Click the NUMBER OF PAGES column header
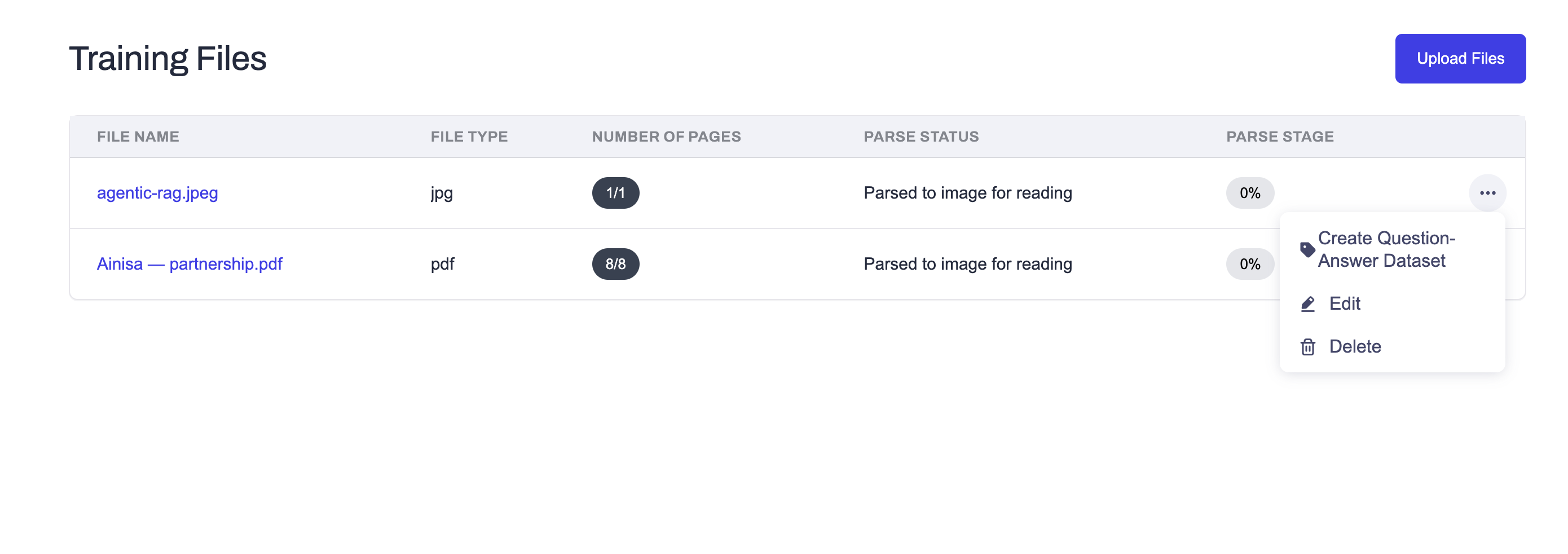This screenshot has width=1568, height=554. pos(666,137)
